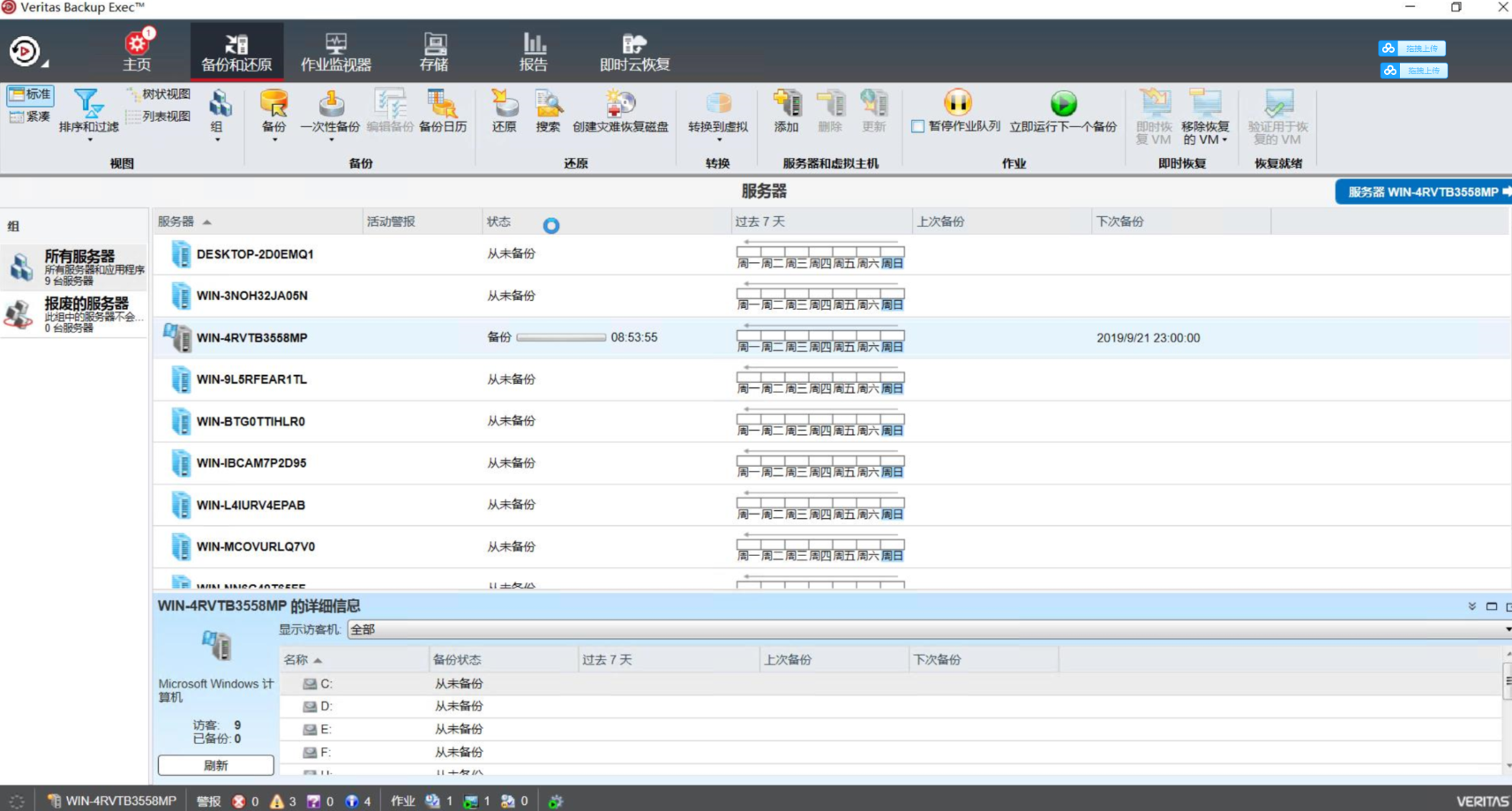Click the details pane vertical scrollbar
This screenshot has height=811, width=1512.
[1507, 710]
